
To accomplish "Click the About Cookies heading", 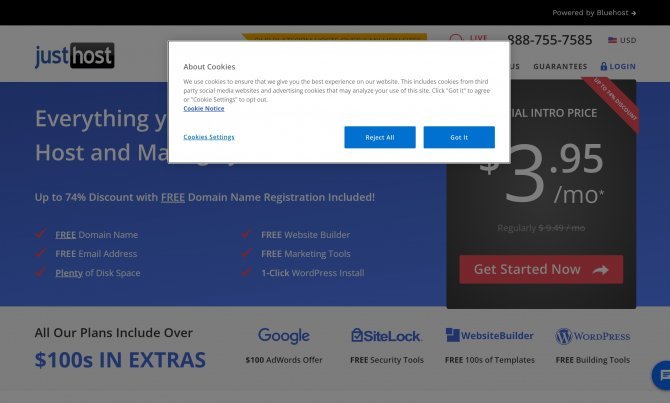I will (209, 67).
